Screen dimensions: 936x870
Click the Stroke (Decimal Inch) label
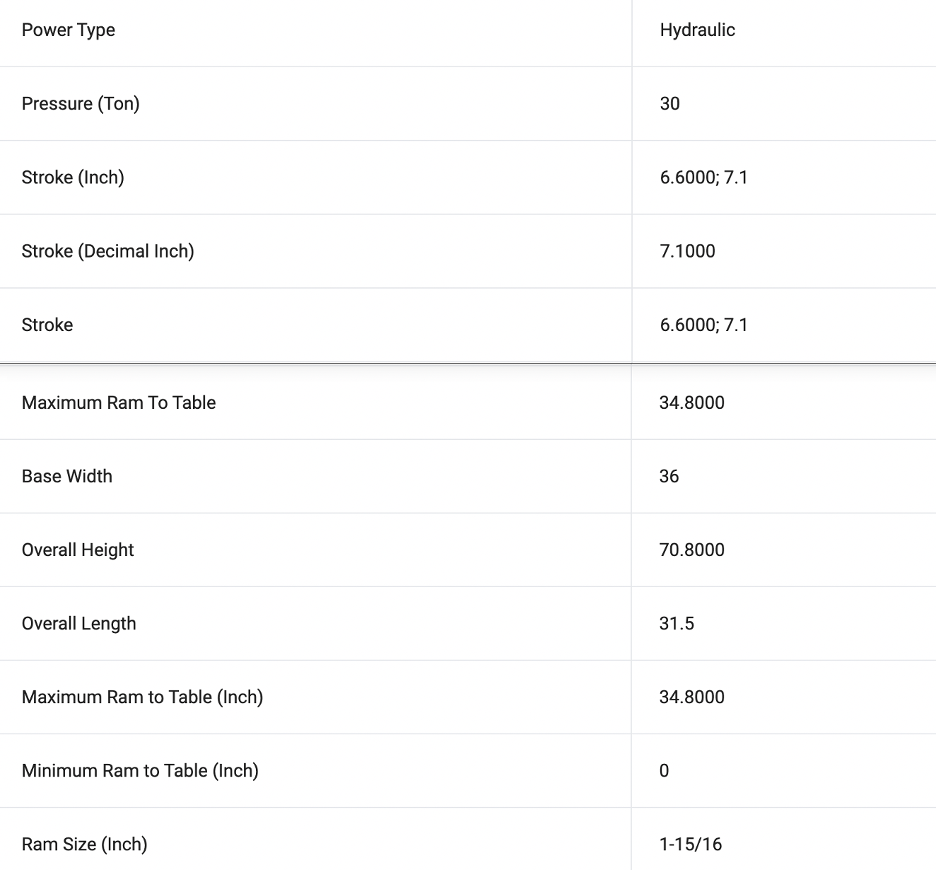tap(108, 251)
